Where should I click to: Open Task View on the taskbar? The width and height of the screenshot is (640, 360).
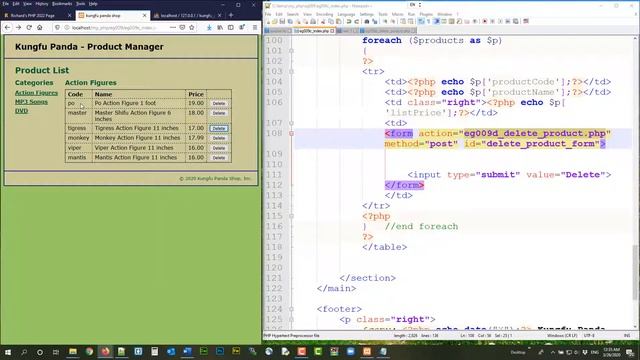point(56,352)
